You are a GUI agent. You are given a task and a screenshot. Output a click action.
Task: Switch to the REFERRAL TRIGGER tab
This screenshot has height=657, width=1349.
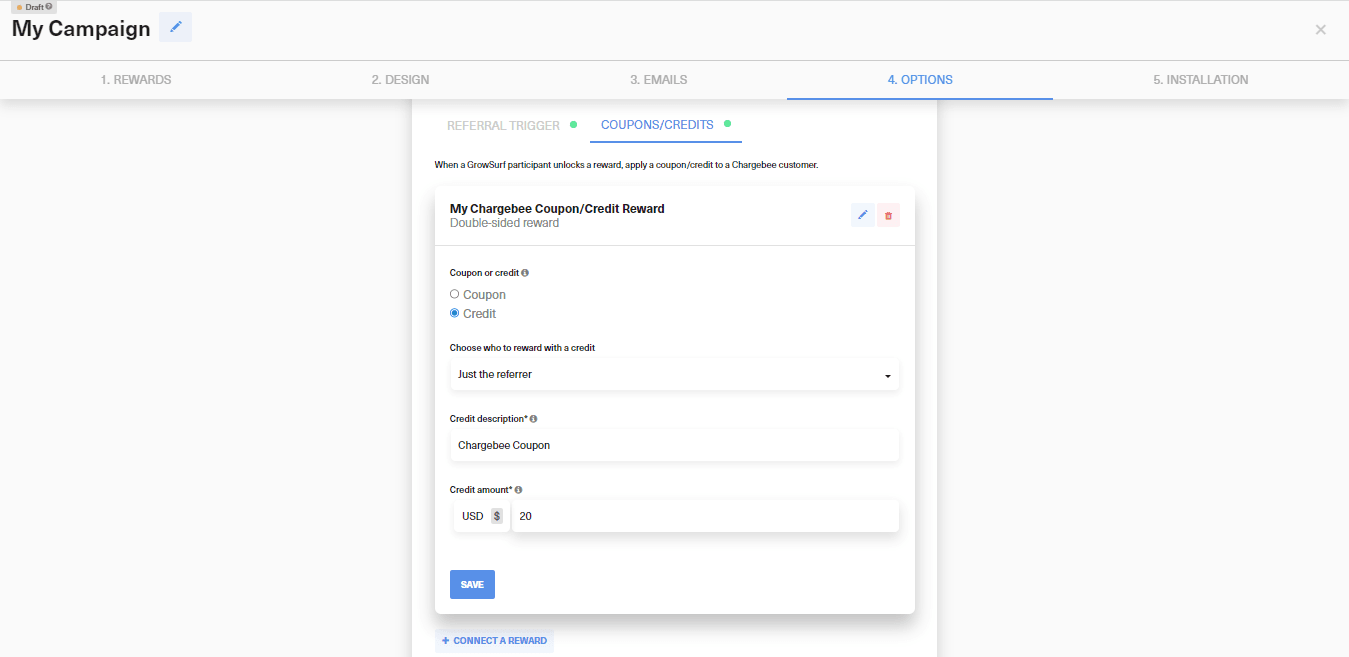coord(503,125)
